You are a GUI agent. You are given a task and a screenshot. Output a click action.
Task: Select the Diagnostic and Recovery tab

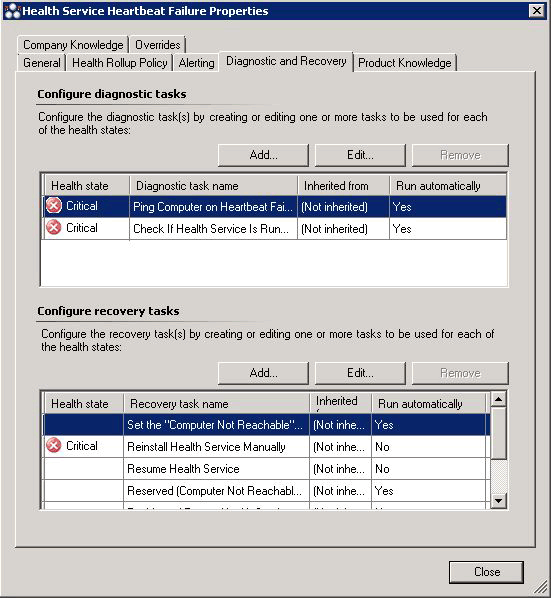point(286,61)
